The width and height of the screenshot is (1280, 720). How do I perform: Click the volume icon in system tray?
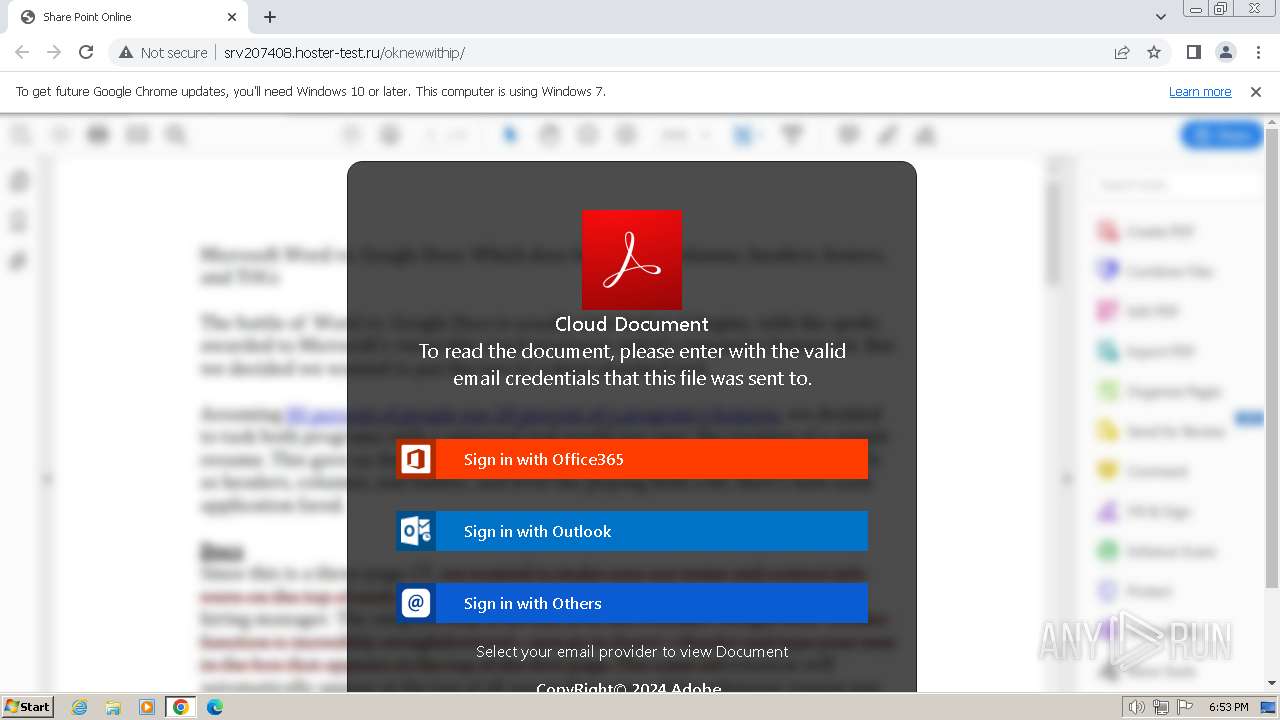[x=1137, y=707]
